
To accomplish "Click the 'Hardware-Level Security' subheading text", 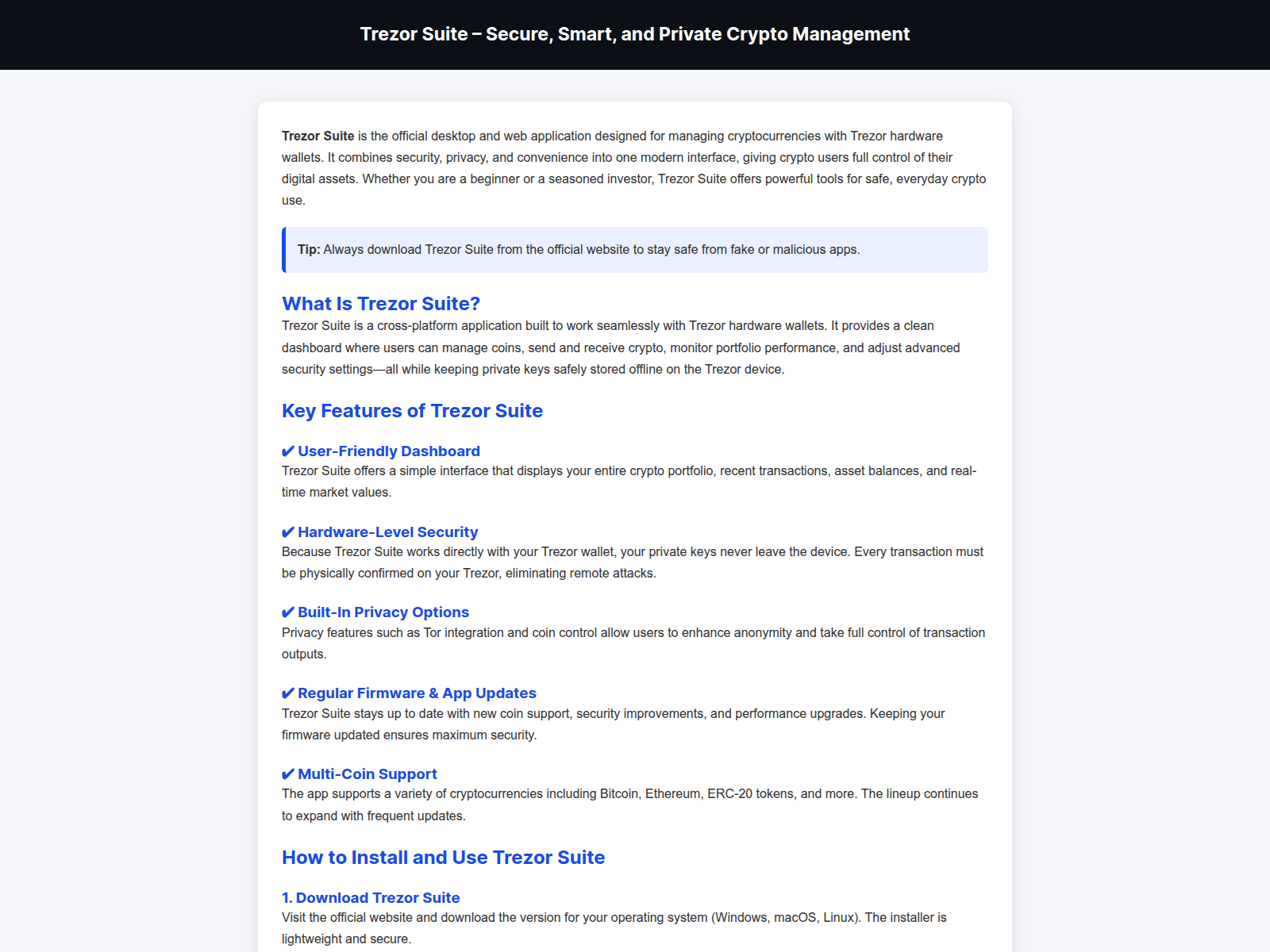I will coord(388,532).
